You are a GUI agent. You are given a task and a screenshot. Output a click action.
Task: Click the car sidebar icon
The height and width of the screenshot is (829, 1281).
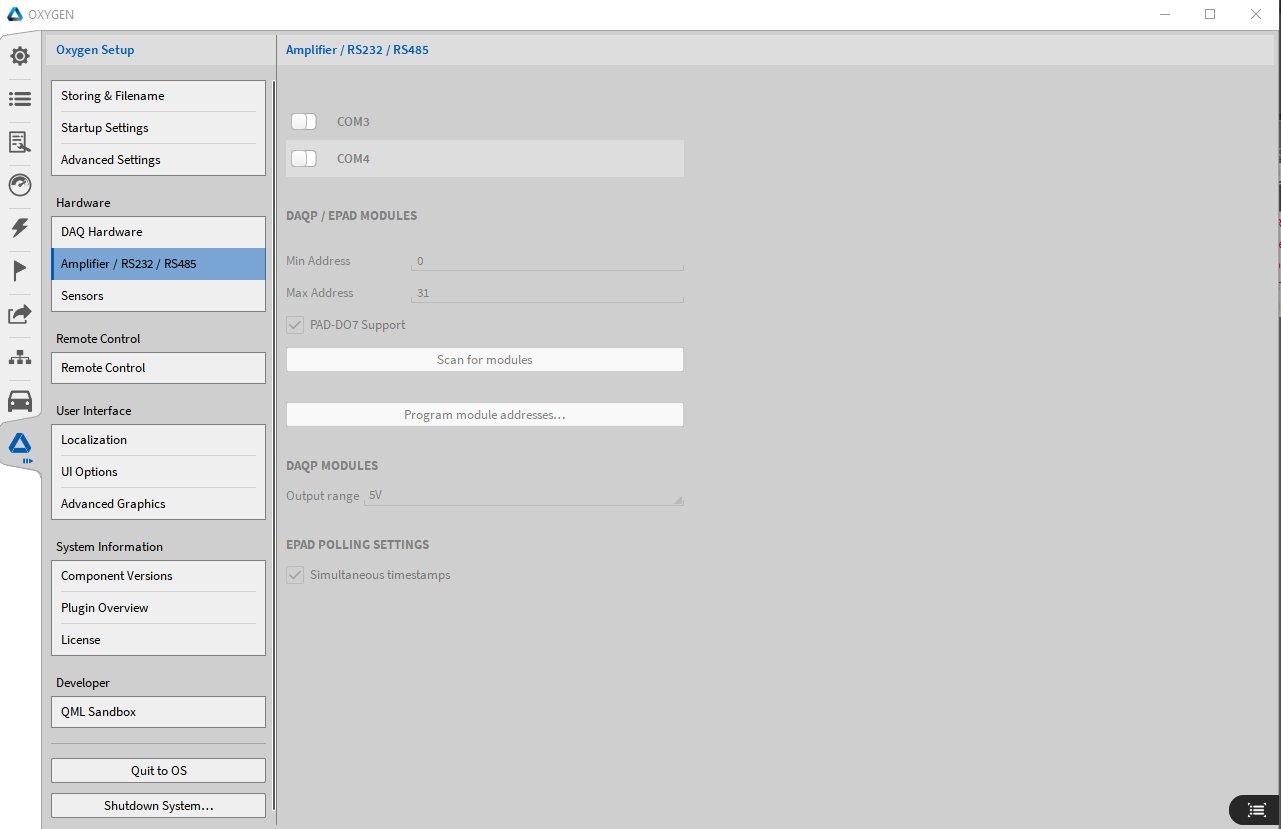click(x=20, y=401)
